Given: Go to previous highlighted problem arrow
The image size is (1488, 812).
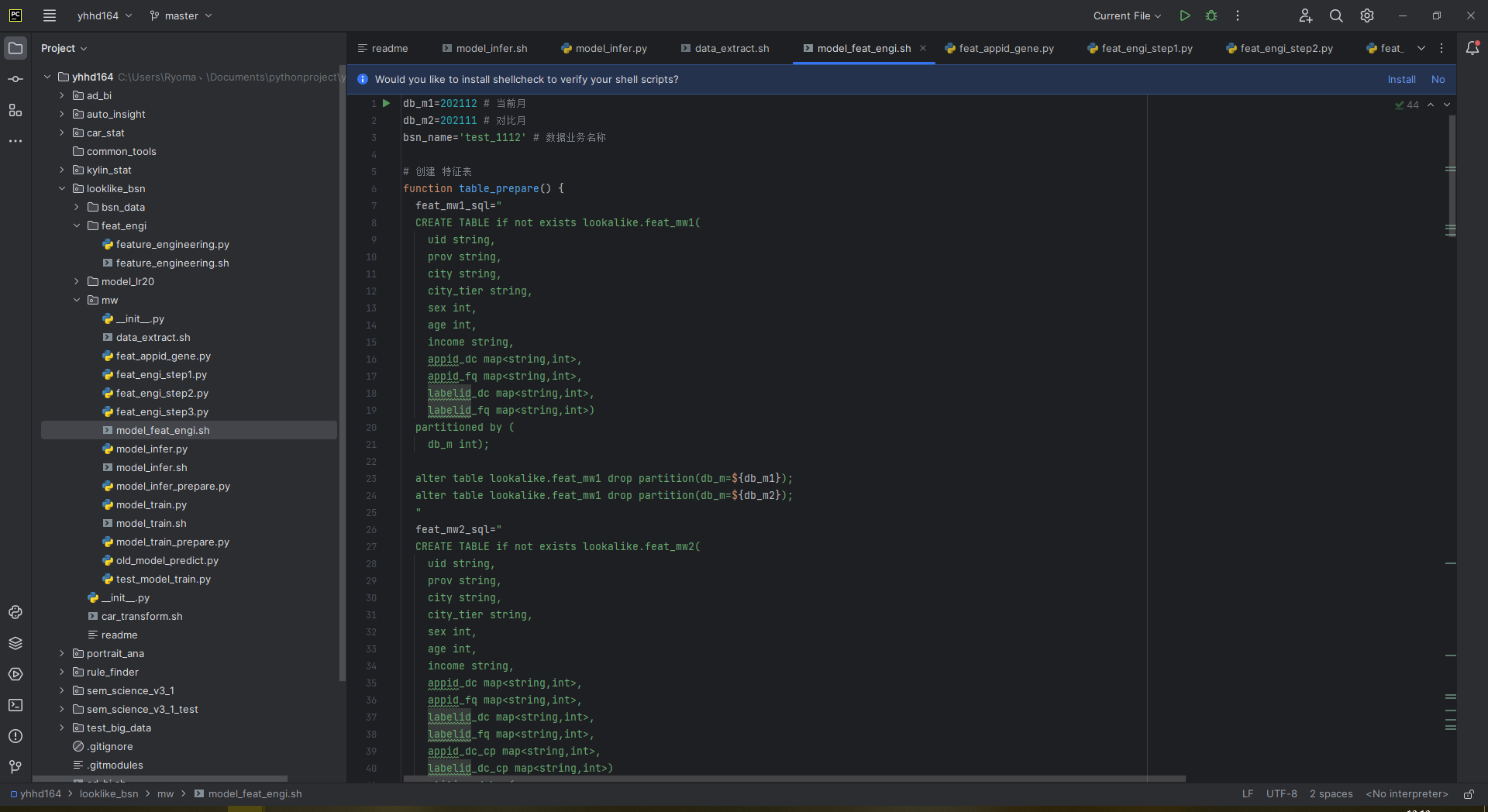Looking at the screenshot, I should [x=1431, y=105].
